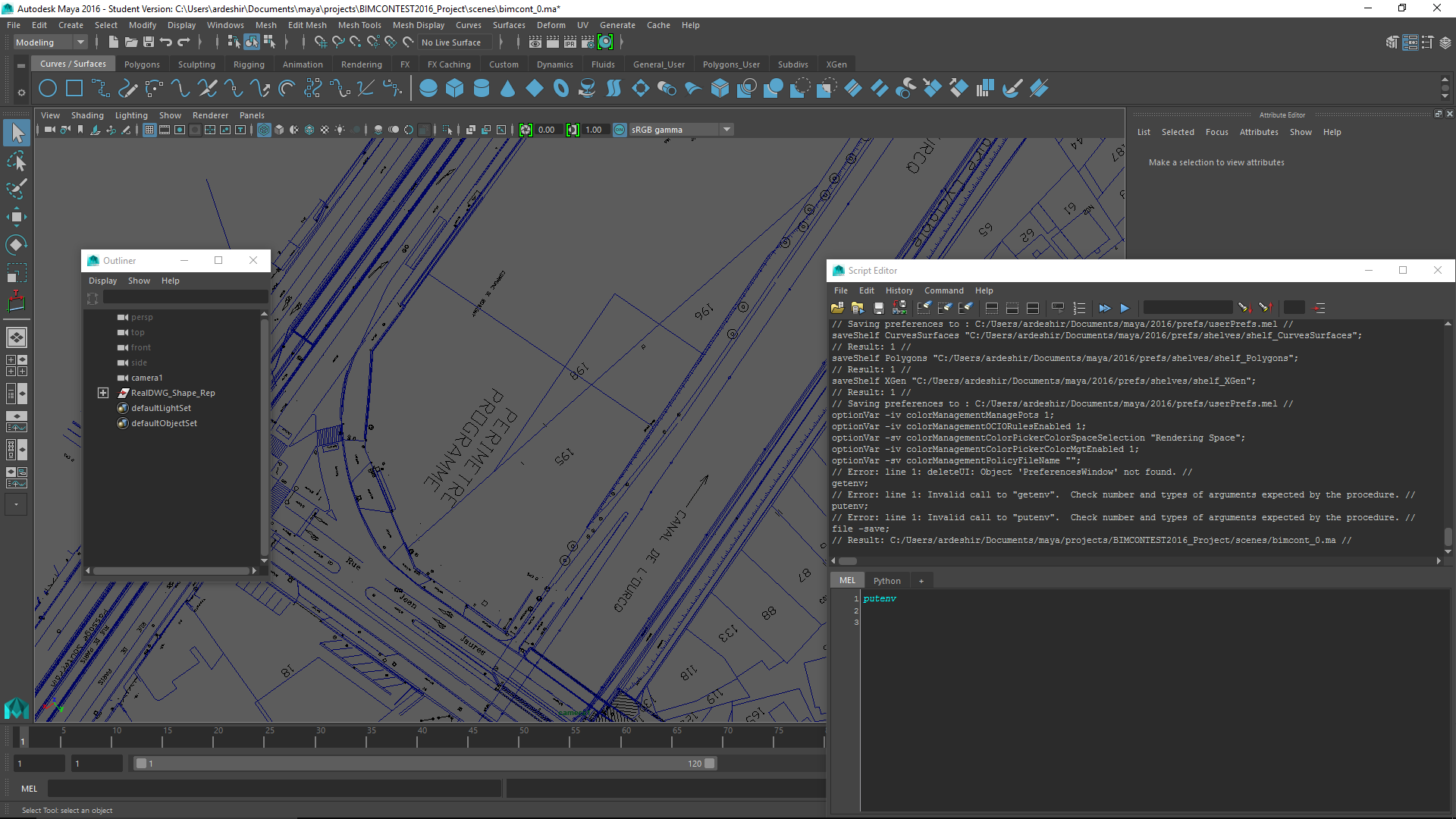The width and height of the screenshot is (1456, 819).
Task: Activate the Lasso select tool
Action: [x=17, y=162]
